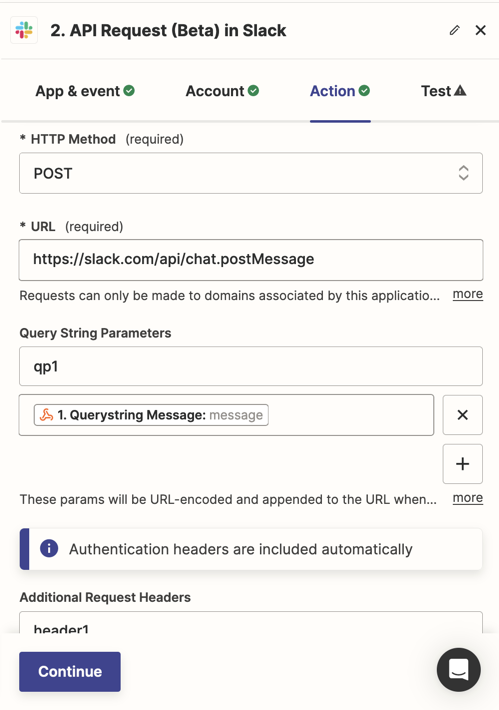Image resolution: width=499 pixels, height=710 pixels.
Task: Remove the query parameter with X button
Action: (x=462, y=415)
